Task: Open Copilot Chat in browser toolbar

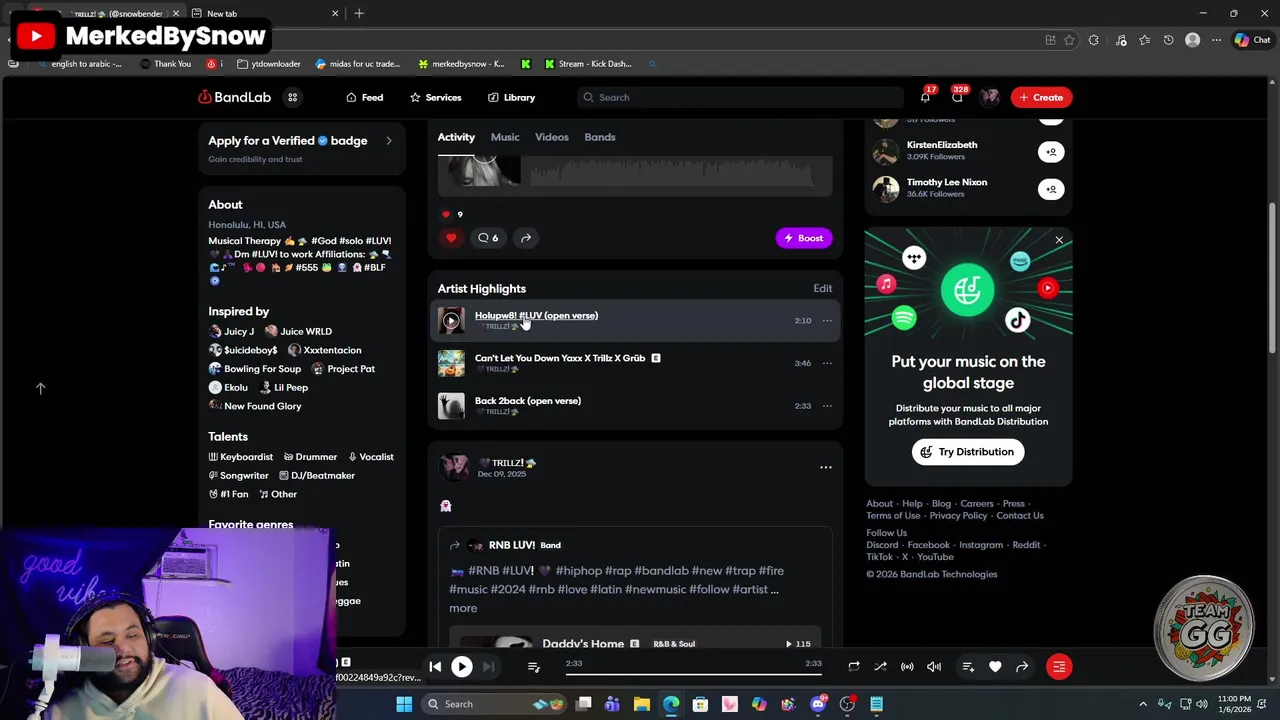Action: (x=1252, y=40)
